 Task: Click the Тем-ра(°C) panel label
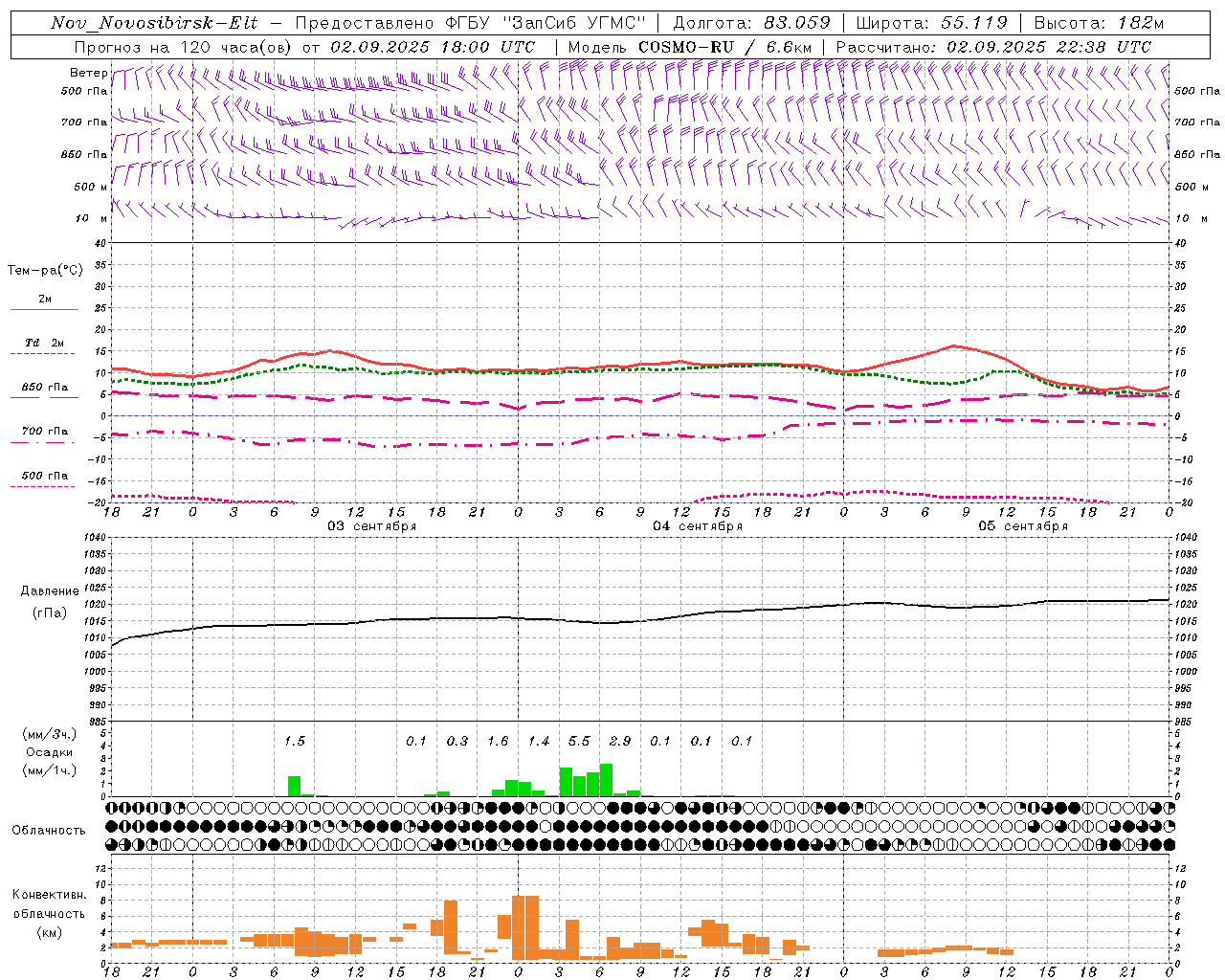pyautogui.click(x=45, y=271)
